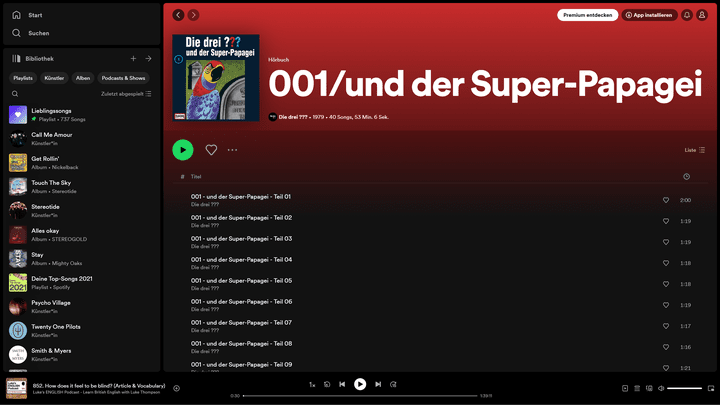Change playback speed 1x control
Image resolution: width=720 pixels, height=405 pixels.
click(312, 385)
